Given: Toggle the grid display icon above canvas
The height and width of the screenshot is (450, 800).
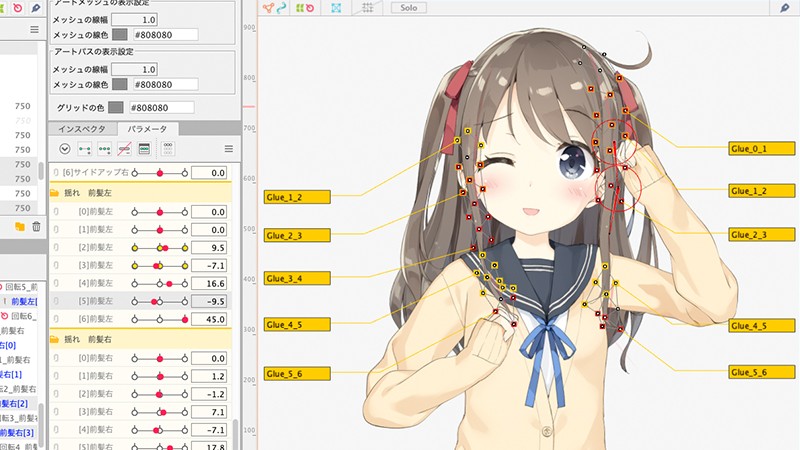Looking at the screenshot, I should tap(368, 8).
